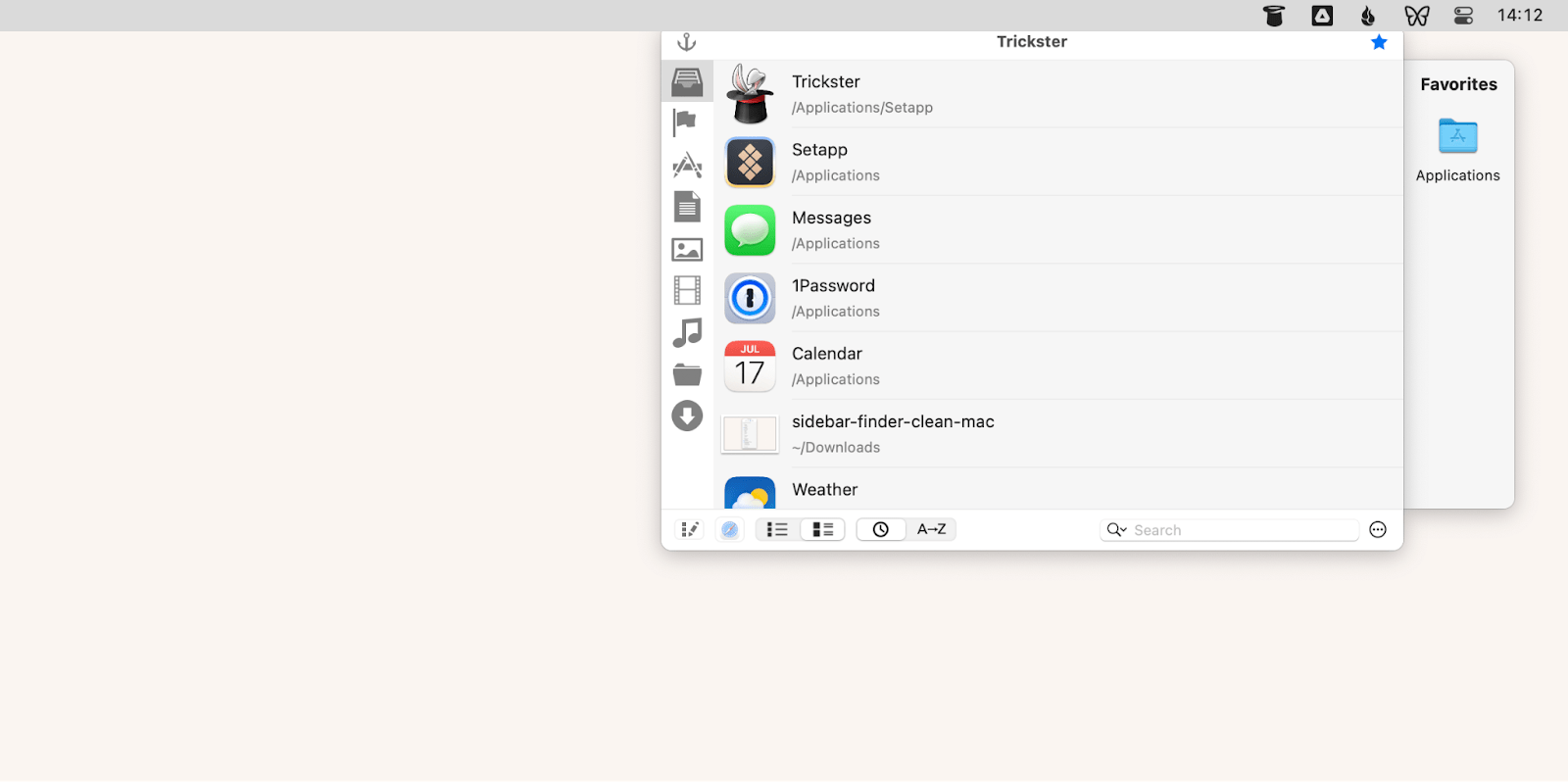Click the Calendar app icon
The image size is (1568, 782).
pos(750,366)
